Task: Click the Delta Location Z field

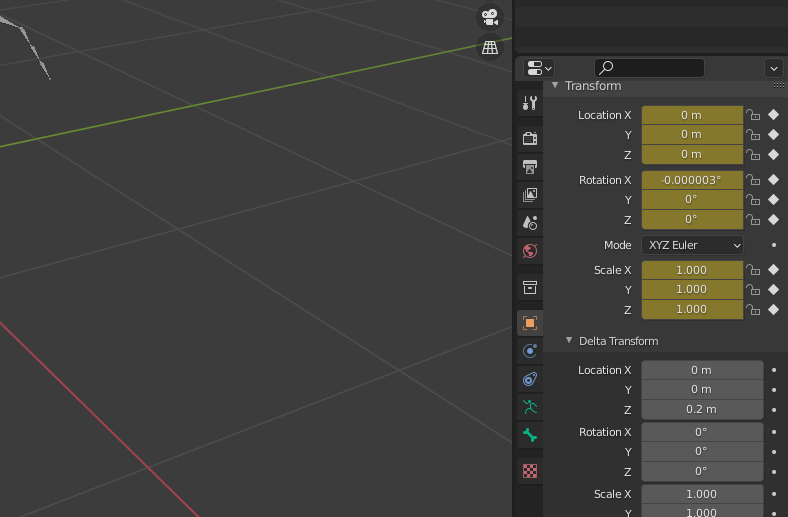Action: pos(702,409)
